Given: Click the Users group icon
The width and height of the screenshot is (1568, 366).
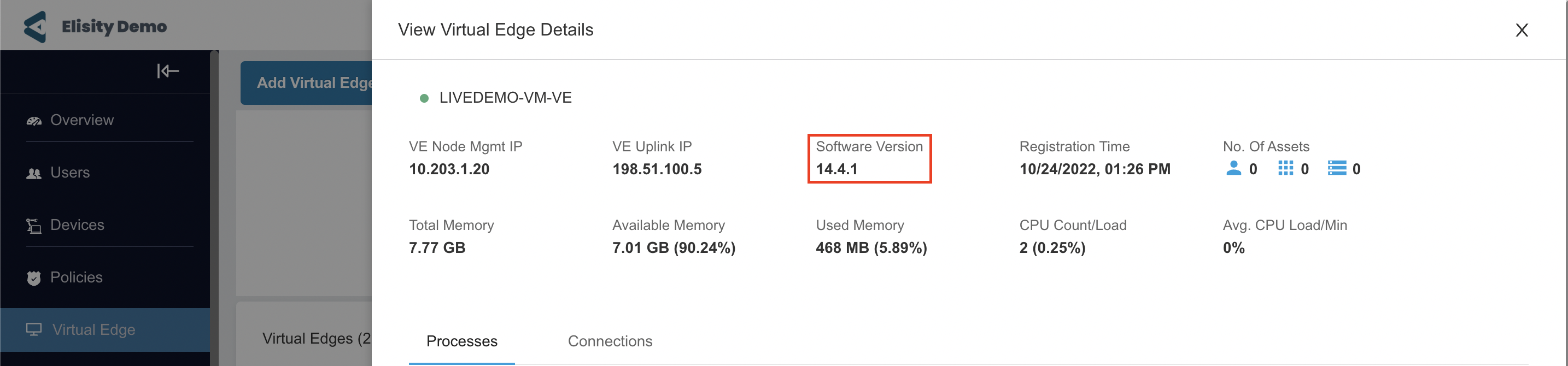Looking at the screenshot, I should (x=34, y=173).
